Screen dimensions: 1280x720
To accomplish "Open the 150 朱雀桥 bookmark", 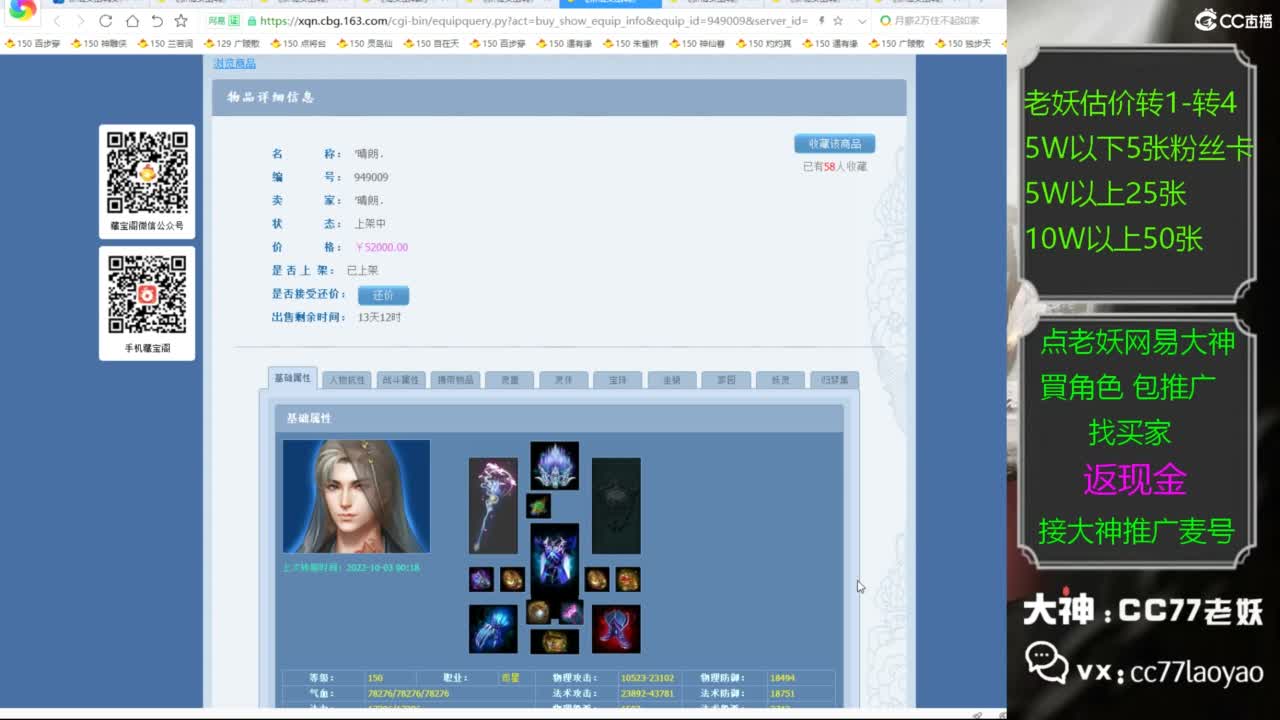I will point(630,43).
